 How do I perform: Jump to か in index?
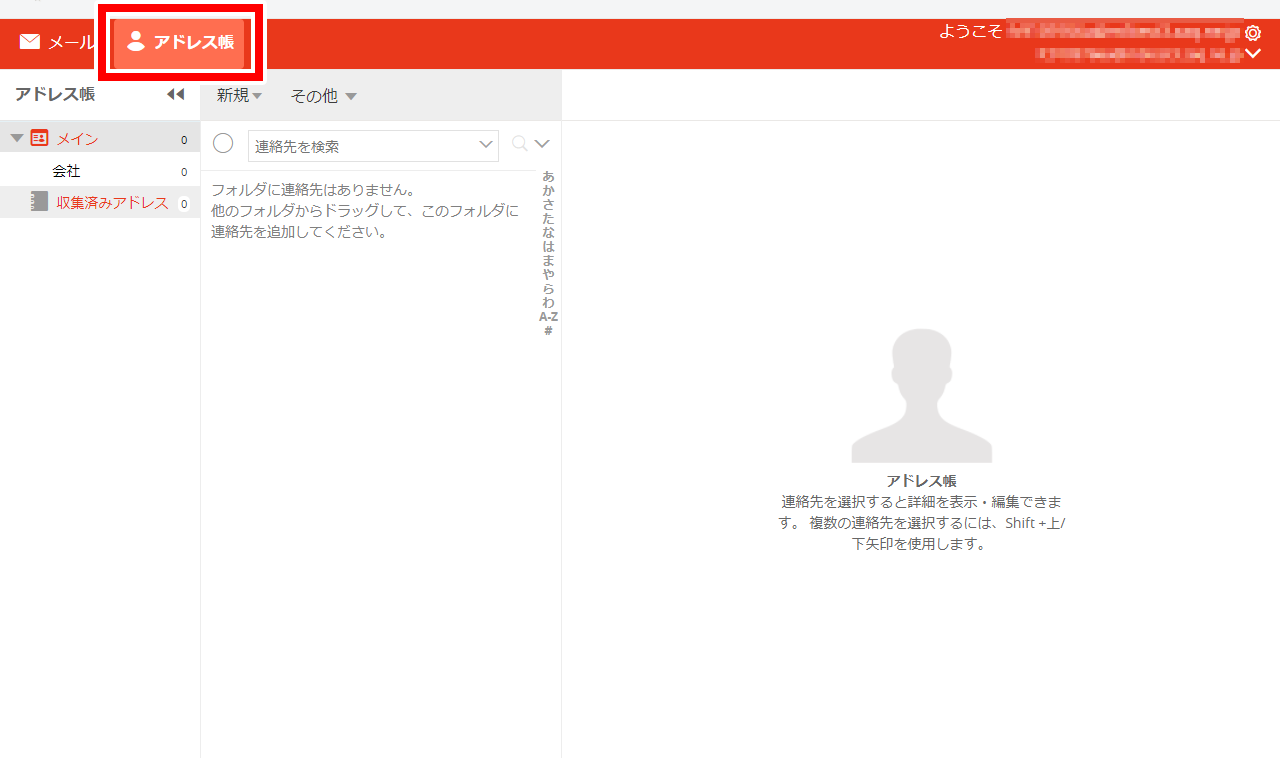click(548, 190)
